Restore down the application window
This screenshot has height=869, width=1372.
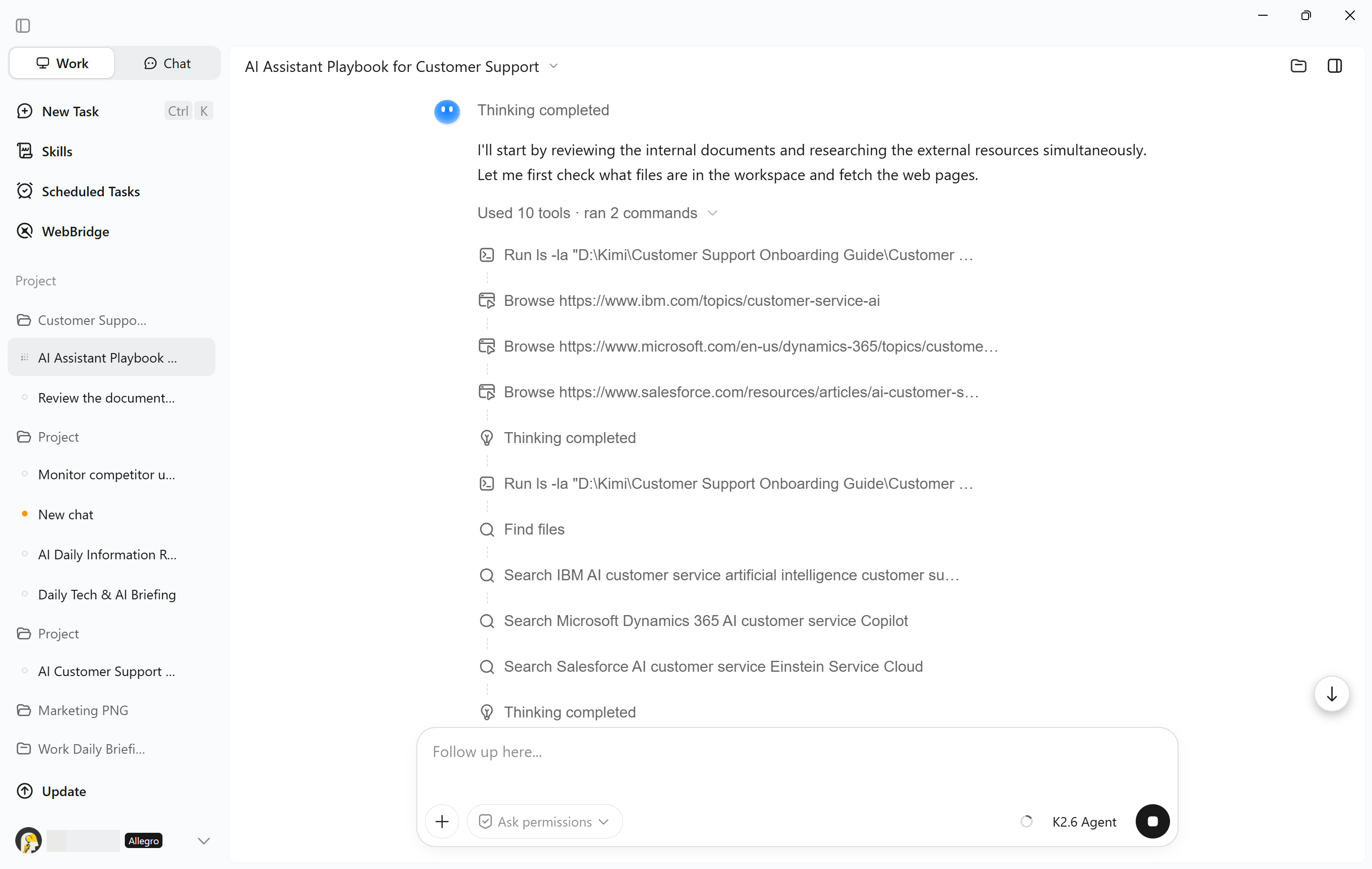[x=1306, y=15]
